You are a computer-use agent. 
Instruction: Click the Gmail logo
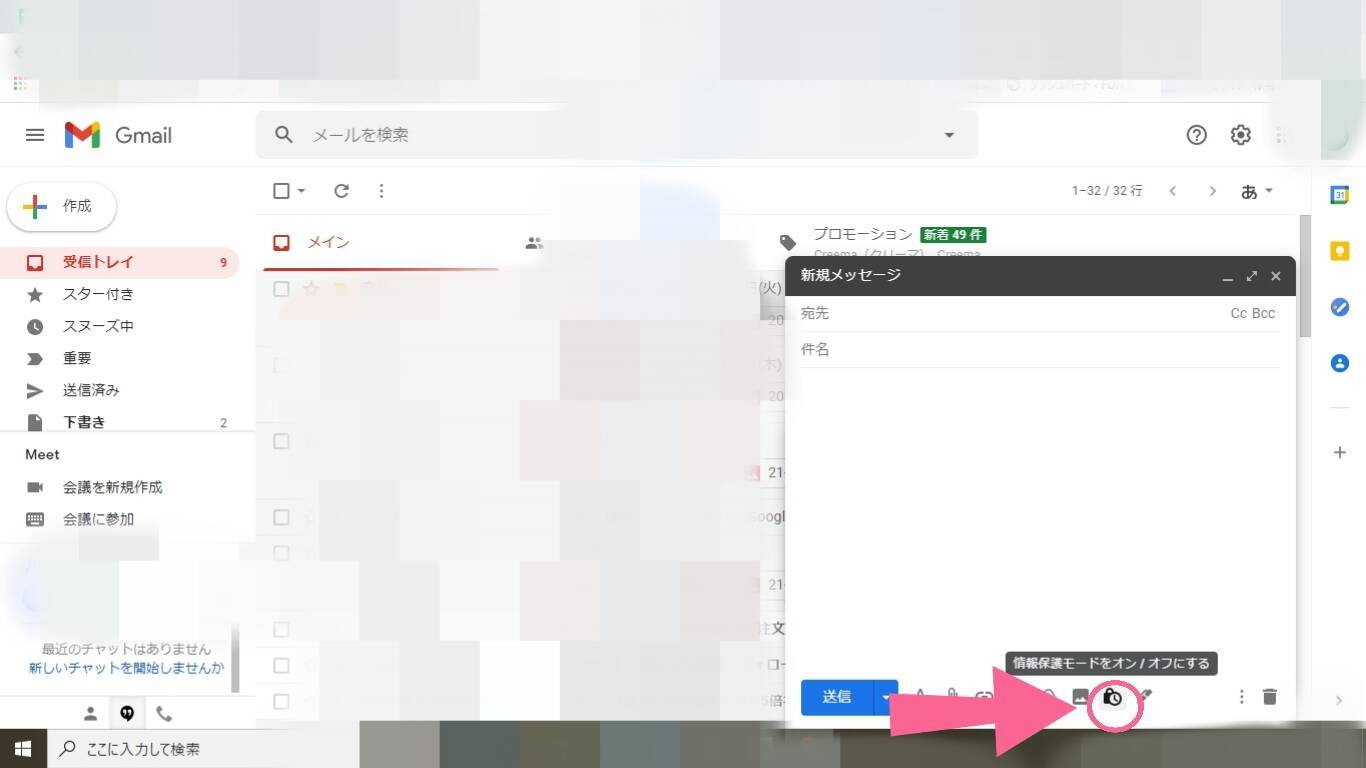[x=118, y=135]
